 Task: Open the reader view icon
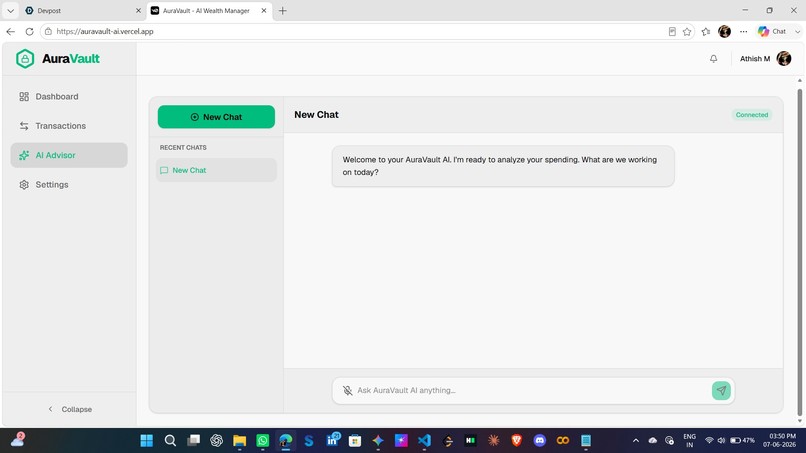point(672,31)
